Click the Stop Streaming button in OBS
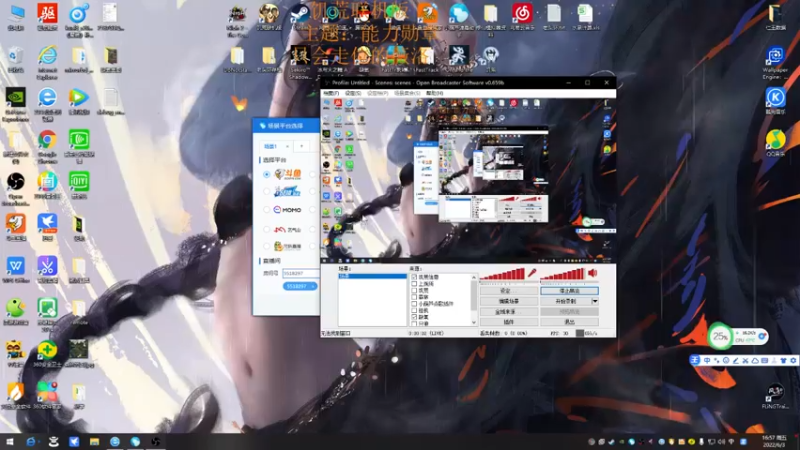 point(569,291)
